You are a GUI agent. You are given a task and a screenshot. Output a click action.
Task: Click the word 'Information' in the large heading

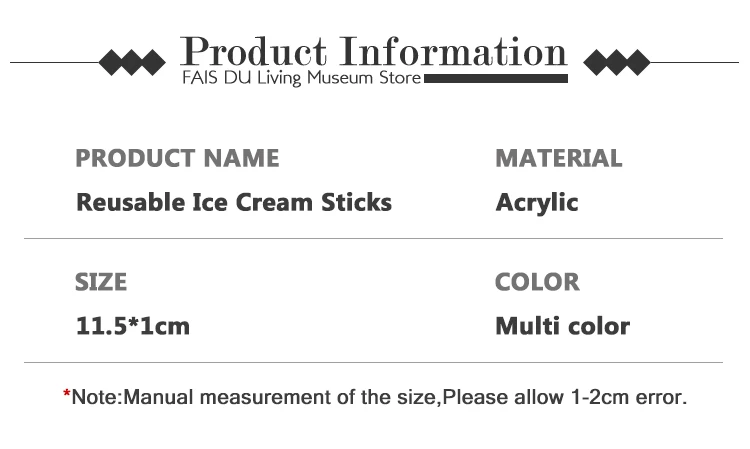click(454, 51)
